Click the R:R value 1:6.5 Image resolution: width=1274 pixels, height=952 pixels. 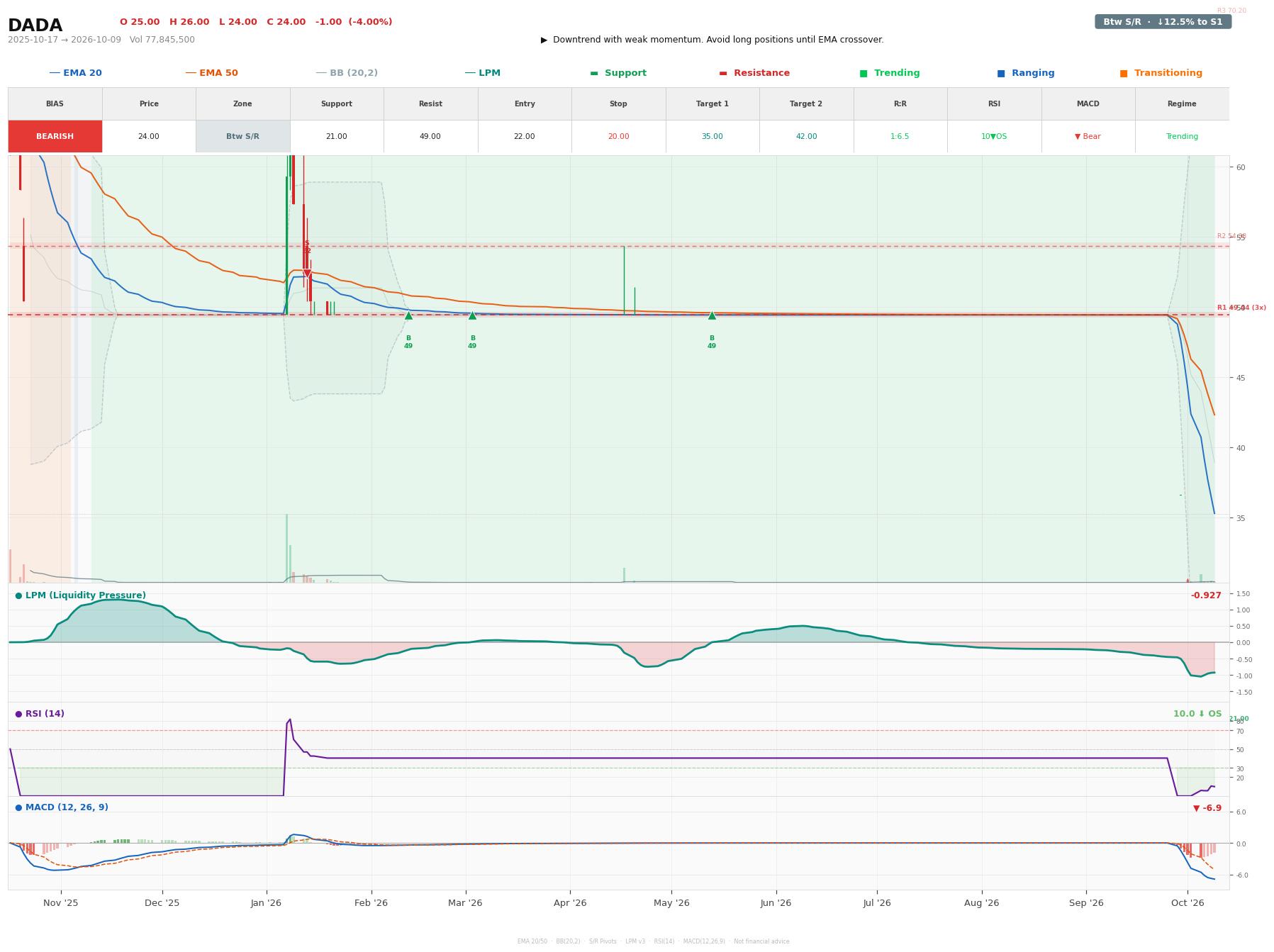pyautogui.click(x=900, y=136)
